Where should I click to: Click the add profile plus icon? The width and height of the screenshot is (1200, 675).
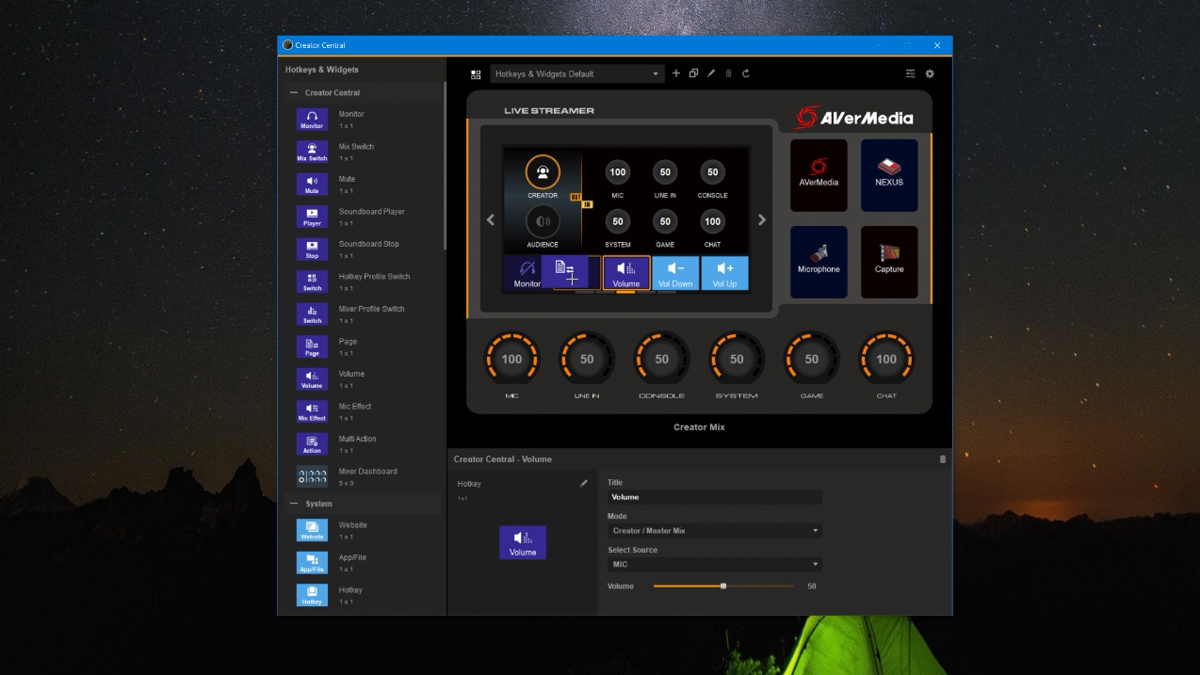(x=676, y=74)
